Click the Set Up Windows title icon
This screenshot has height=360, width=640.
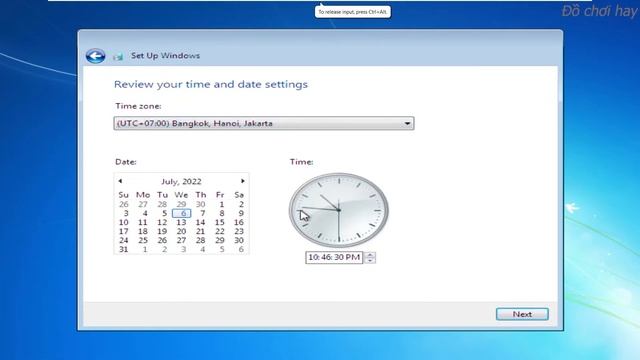coord(118,56)
